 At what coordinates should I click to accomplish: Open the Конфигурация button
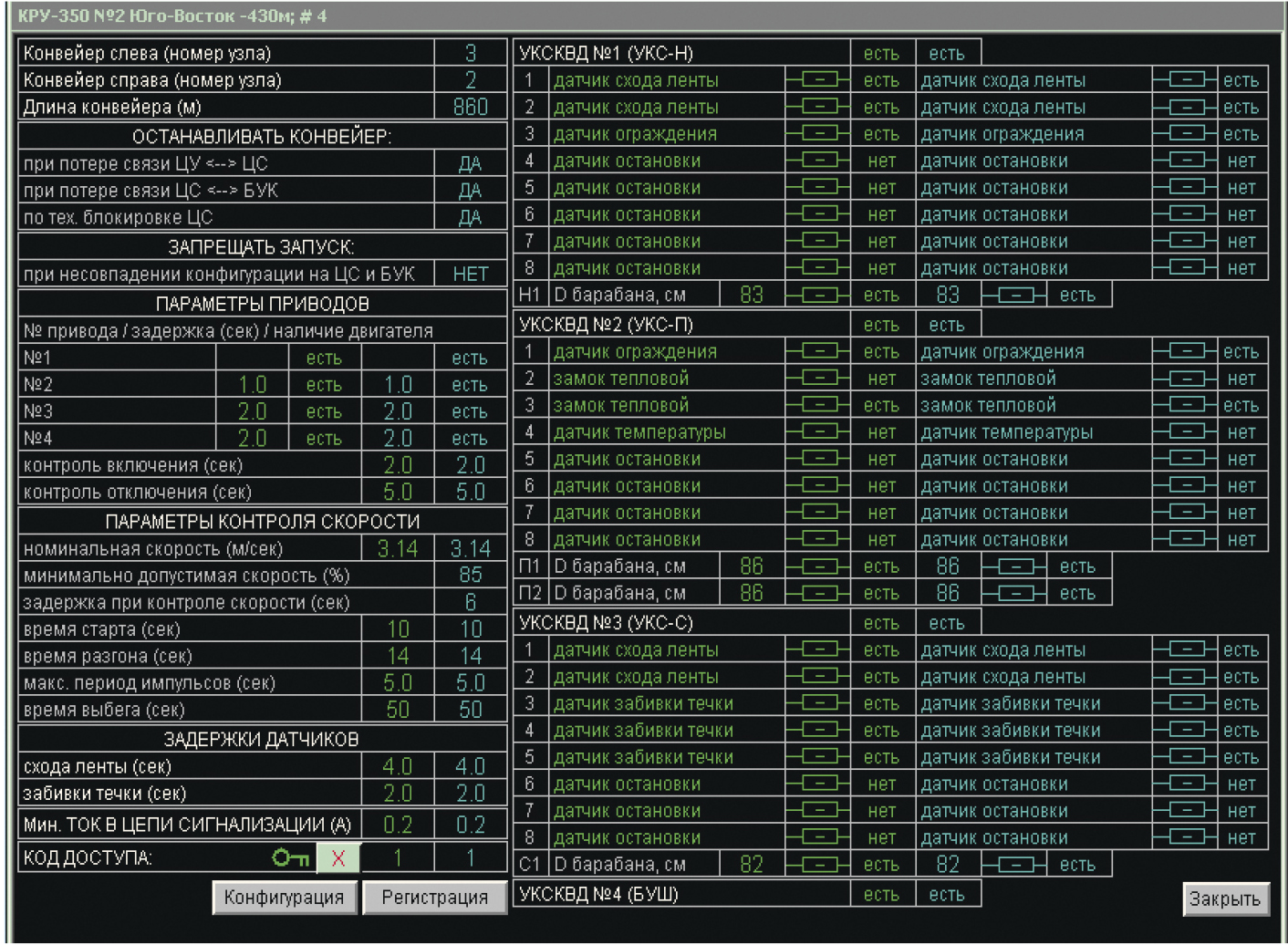[284, 898]
